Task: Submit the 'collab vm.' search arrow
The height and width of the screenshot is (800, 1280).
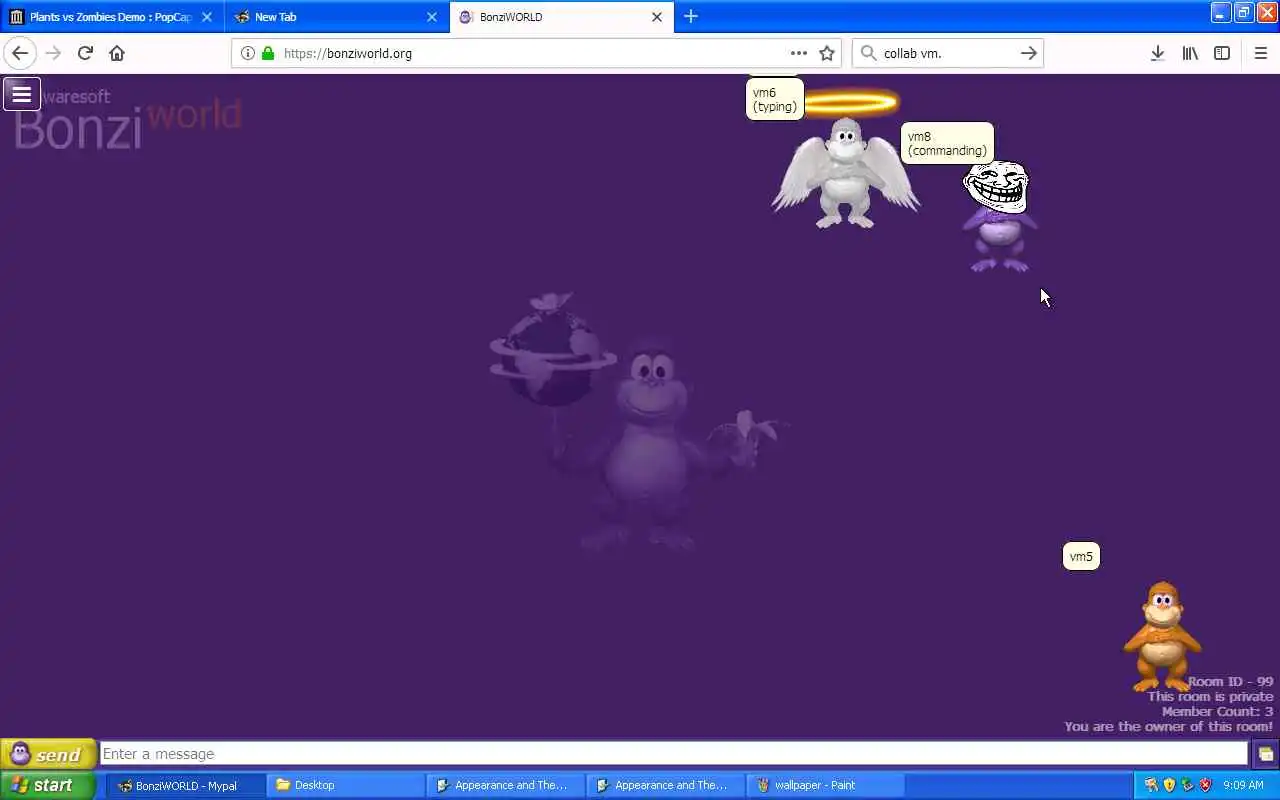Action: (1028, 53)
